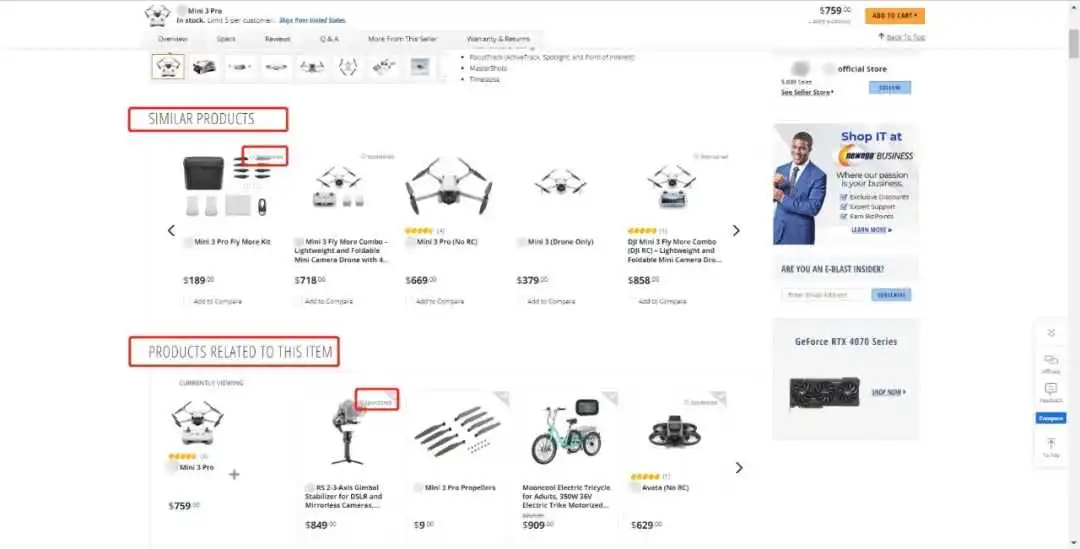Image resolution: width=1080 pixels, height=549 pixels.
Task: Click Learn More on Newegg Business ad
Action: click(871, 230)
